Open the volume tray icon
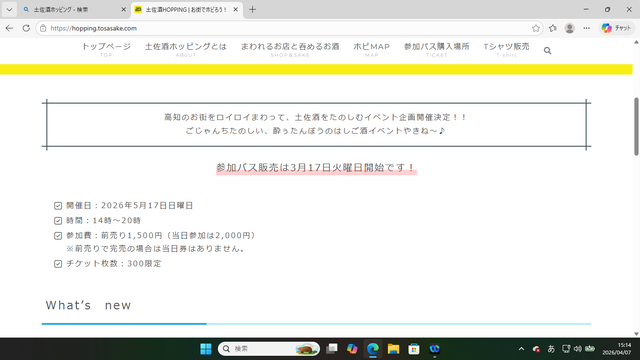The image size is (640, 360). (x=578, y=349)
